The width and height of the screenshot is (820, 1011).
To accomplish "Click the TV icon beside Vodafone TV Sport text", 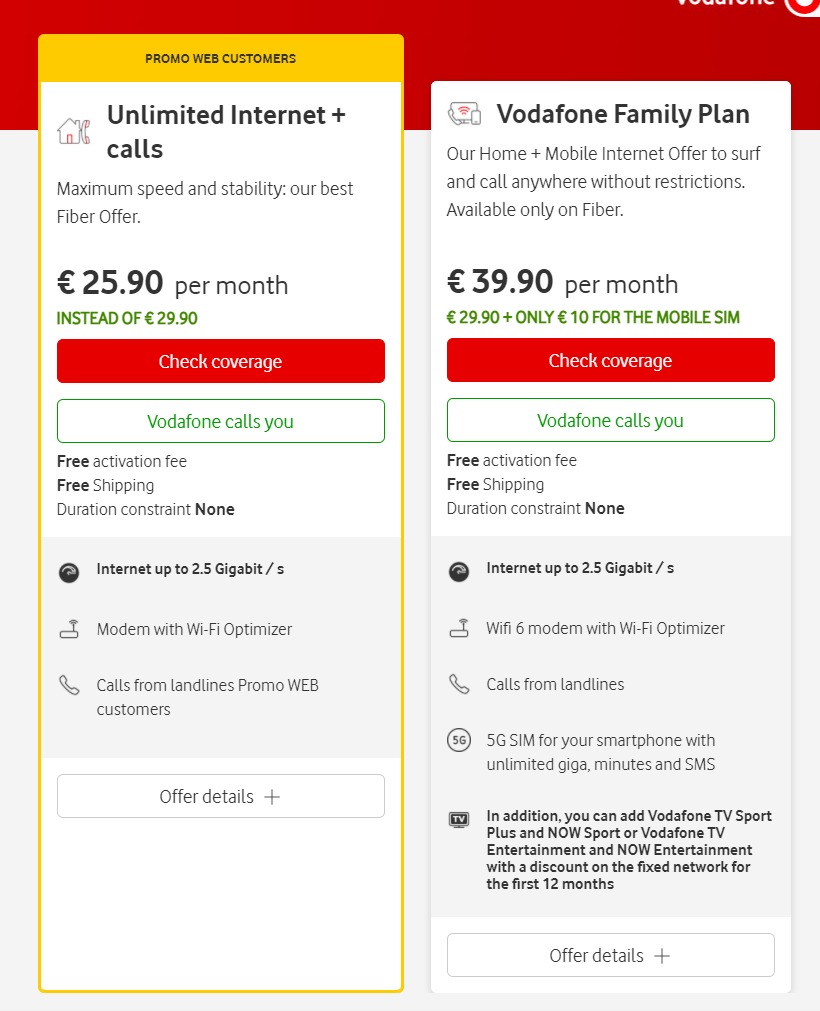I will pyautogui.click(x=459, y=819).
